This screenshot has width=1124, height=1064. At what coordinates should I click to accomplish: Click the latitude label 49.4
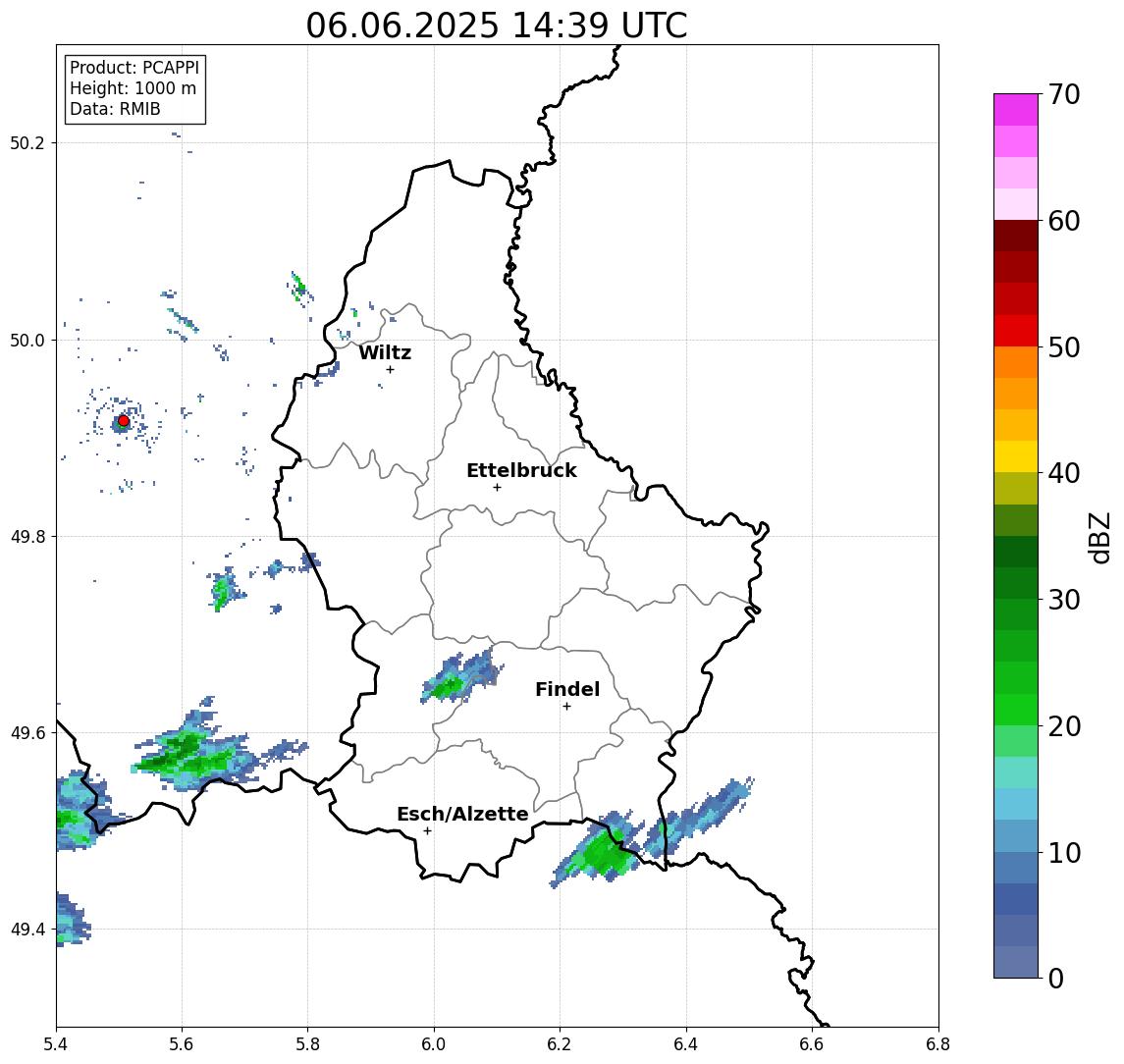(27, 930)
